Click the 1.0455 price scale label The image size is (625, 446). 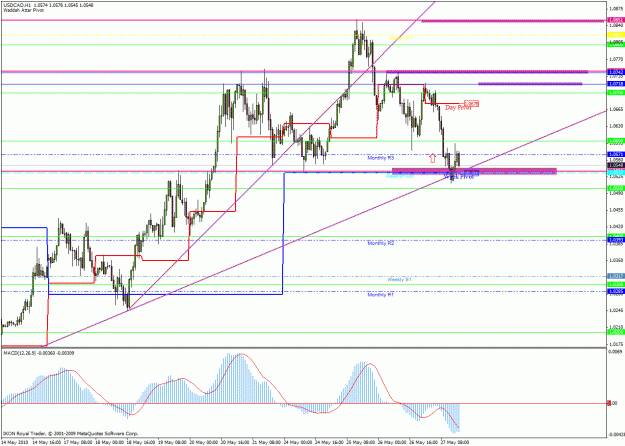tap(615, 209)
